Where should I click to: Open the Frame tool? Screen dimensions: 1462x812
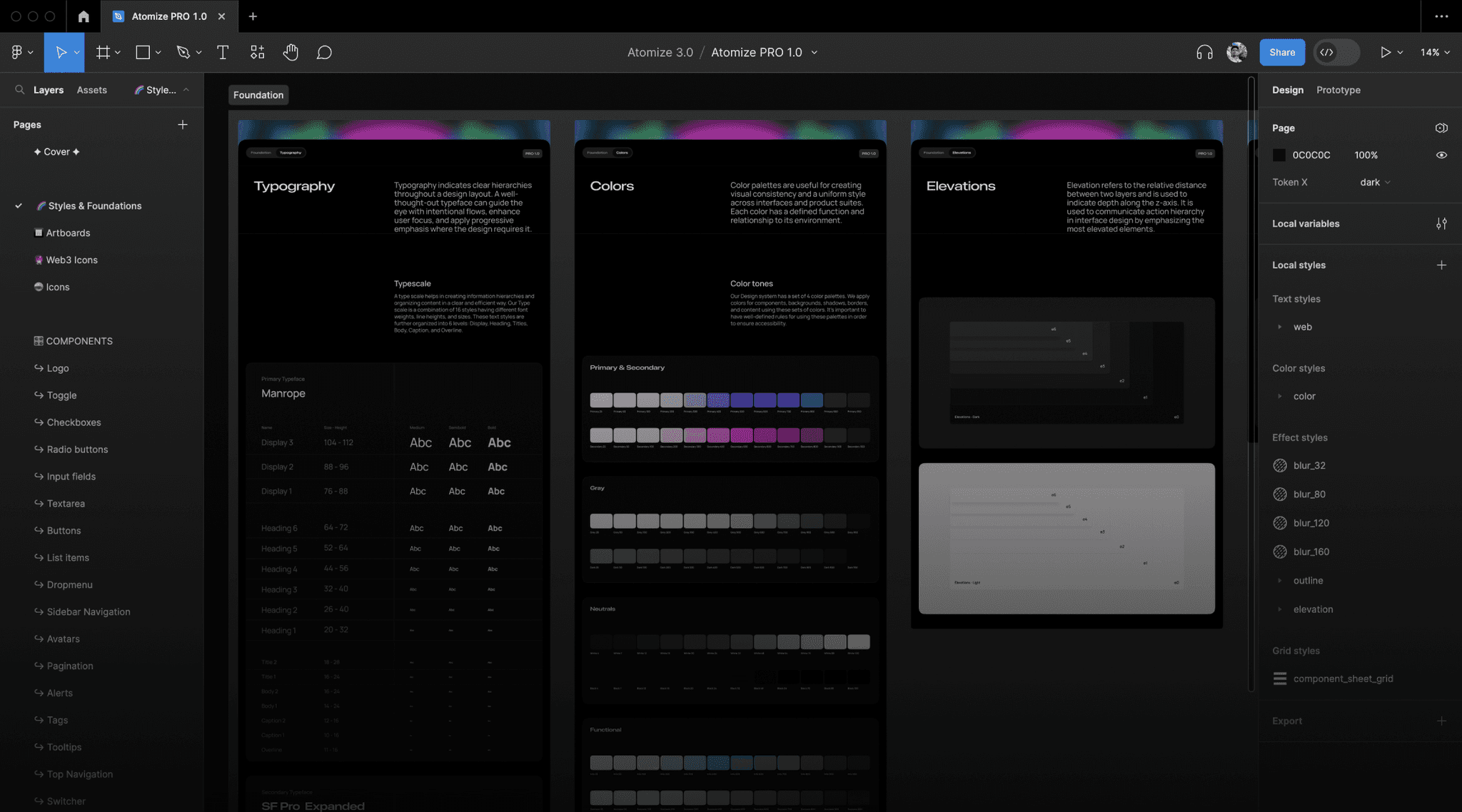tap(104, 51)
